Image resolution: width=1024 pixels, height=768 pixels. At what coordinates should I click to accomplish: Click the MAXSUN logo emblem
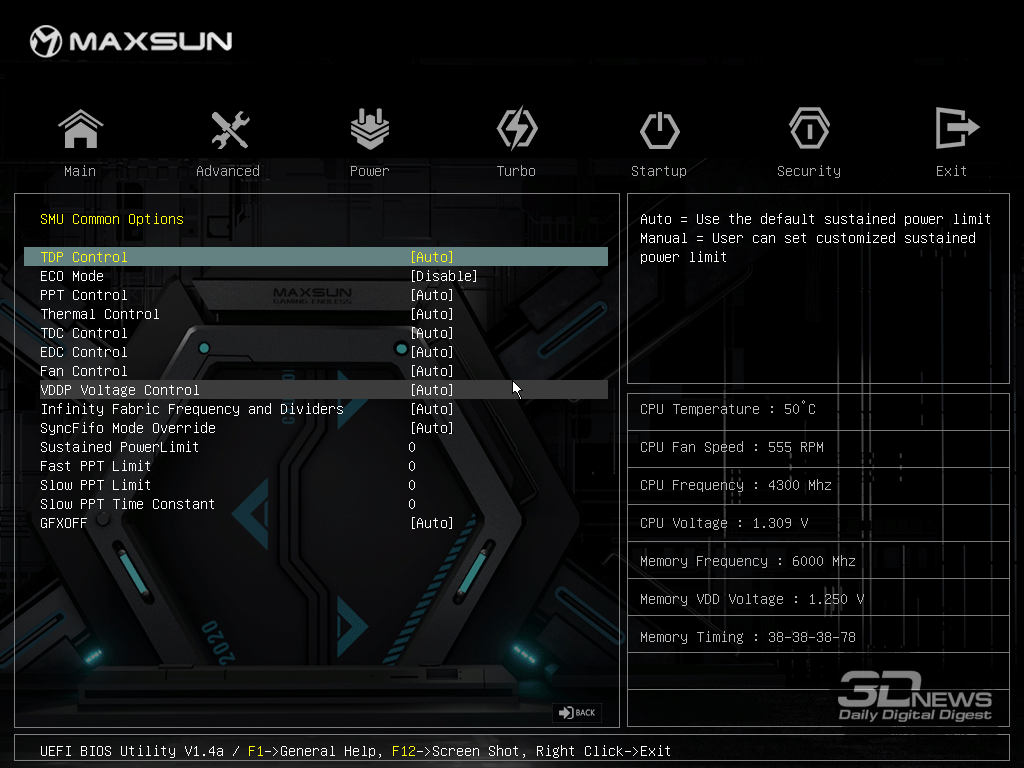46,41
